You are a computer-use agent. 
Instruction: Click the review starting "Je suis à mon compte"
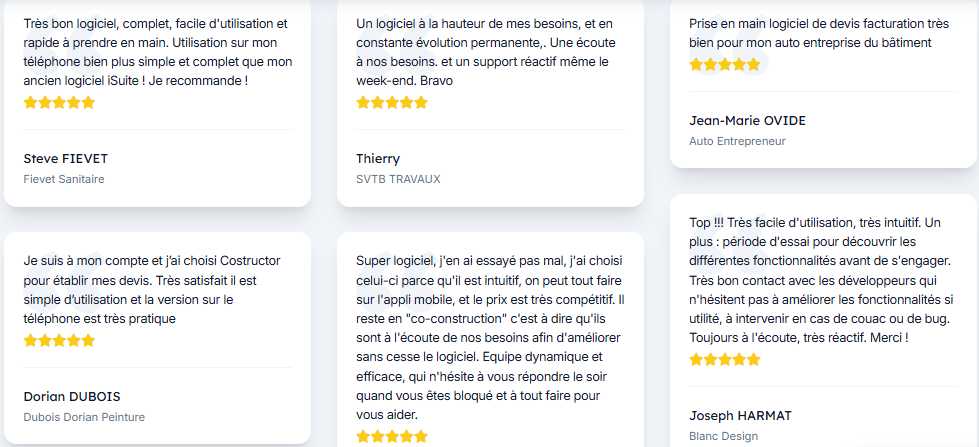(152, 289)
